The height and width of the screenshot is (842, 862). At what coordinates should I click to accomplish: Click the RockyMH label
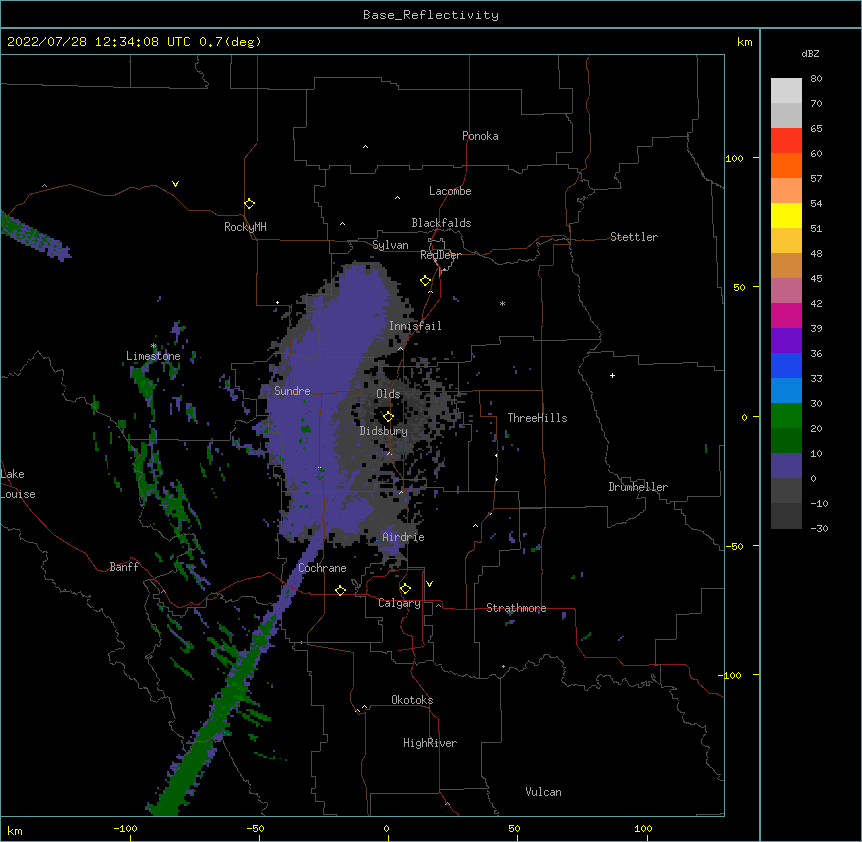(x=245, y=227)
